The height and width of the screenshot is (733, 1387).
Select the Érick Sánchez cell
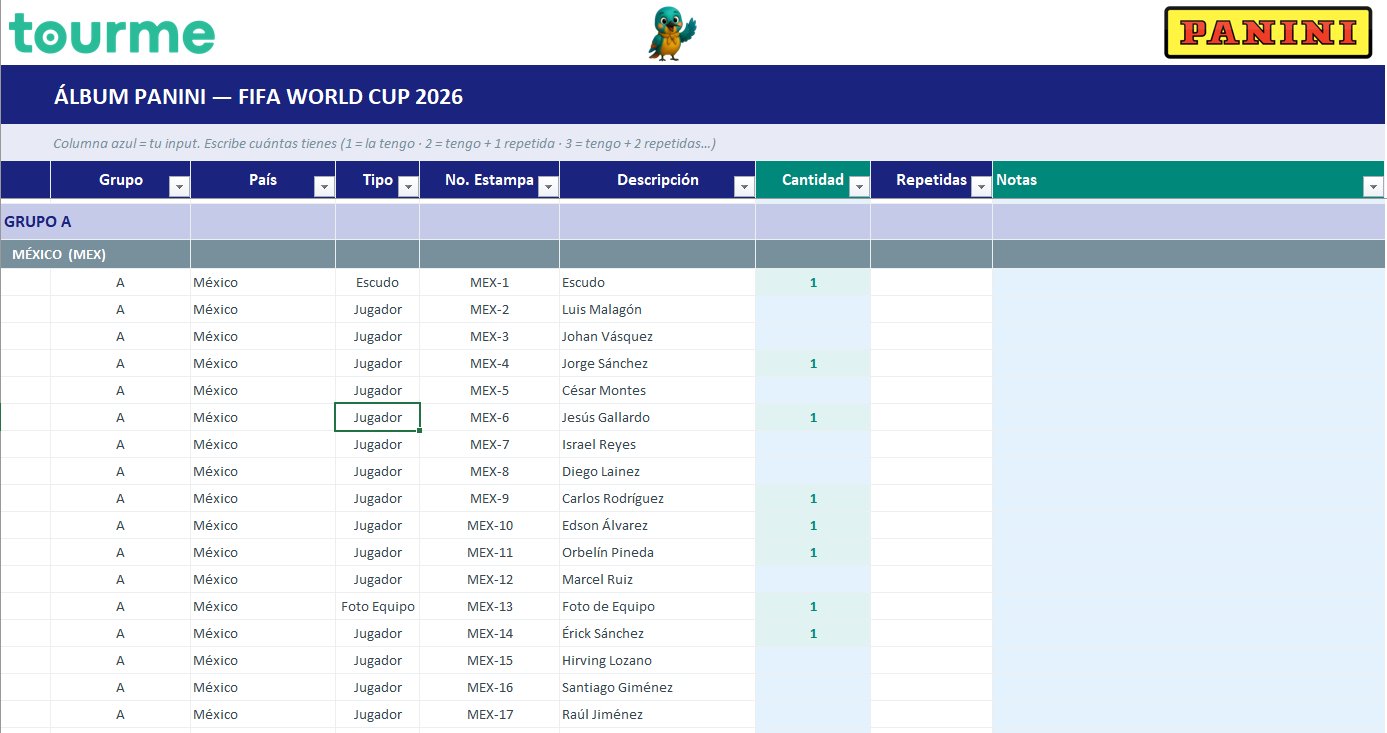click(657, 634)
